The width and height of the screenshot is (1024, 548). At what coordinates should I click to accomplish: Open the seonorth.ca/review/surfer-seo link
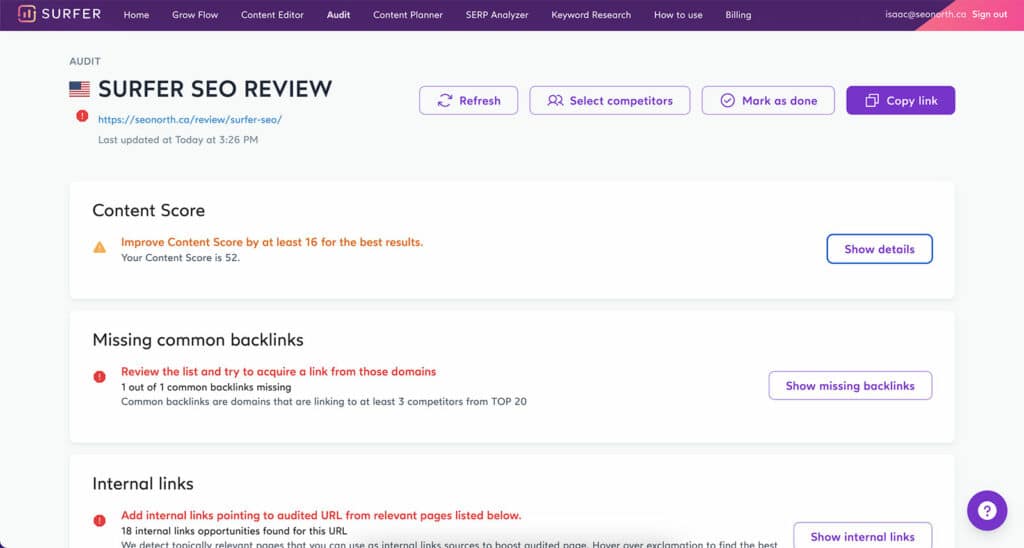point(190,120)
